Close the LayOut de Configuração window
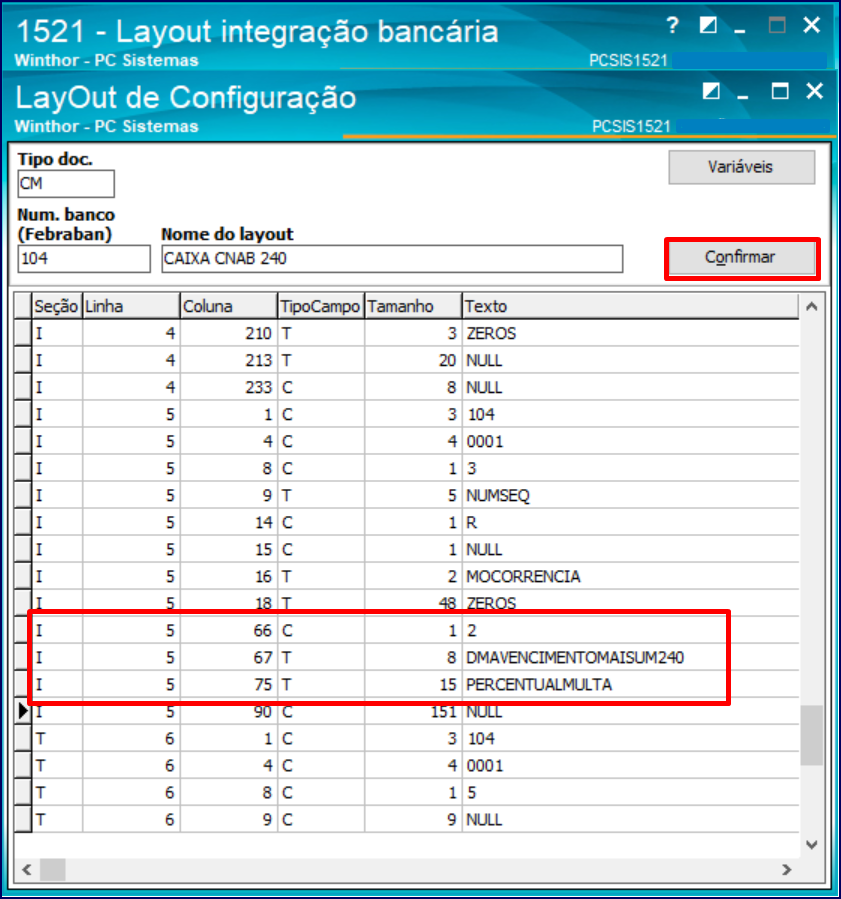Viewport: 841px width, 899px height. pyautogui.click(x=815, y=91)
